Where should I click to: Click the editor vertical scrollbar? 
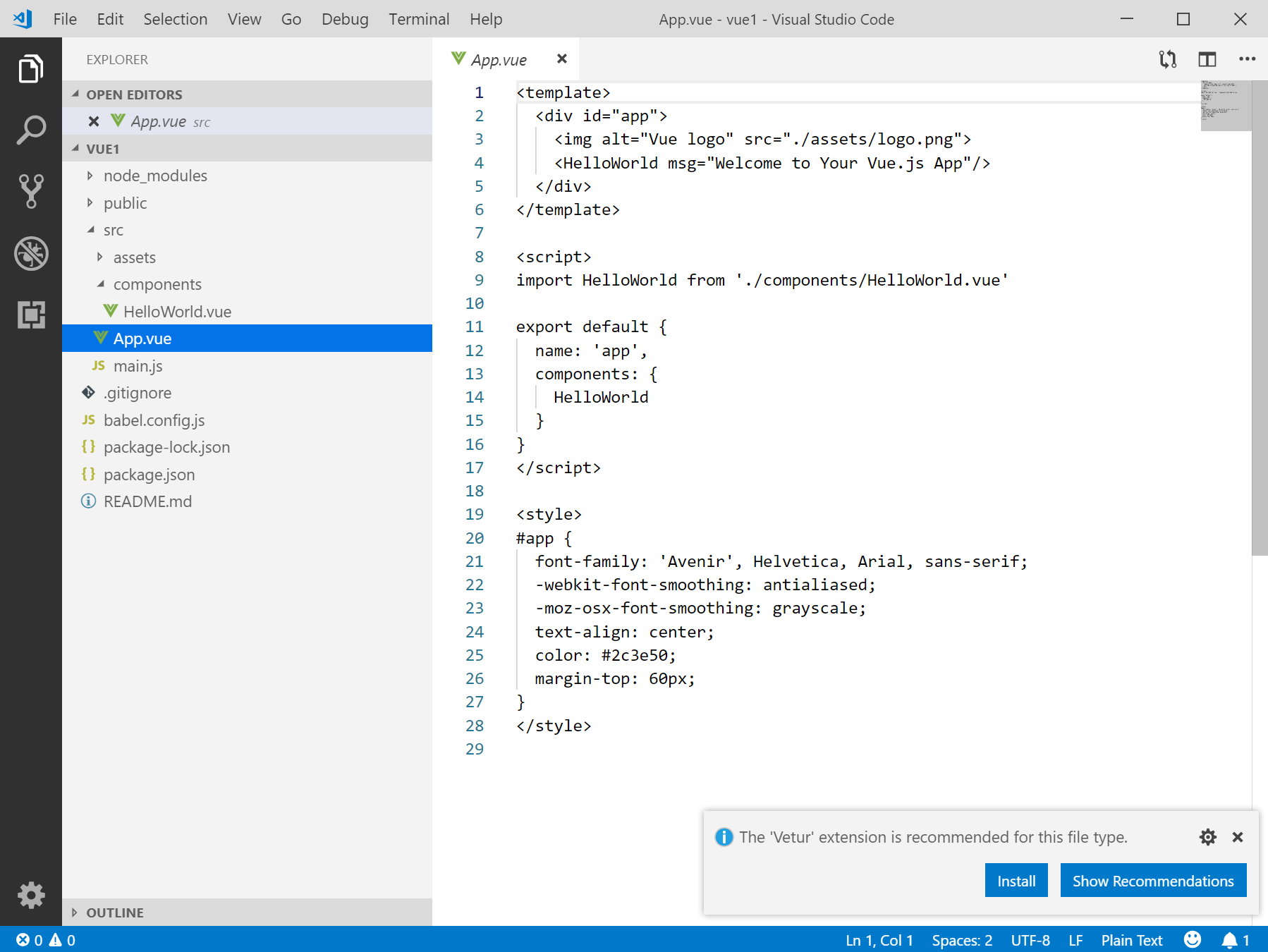[x=1260, y=317]
